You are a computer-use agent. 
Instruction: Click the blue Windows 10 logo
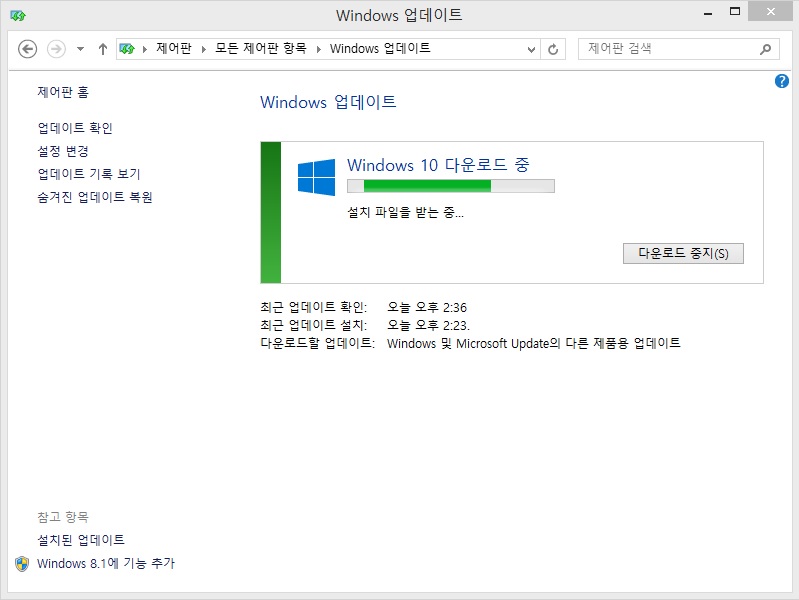coord(316,177)
